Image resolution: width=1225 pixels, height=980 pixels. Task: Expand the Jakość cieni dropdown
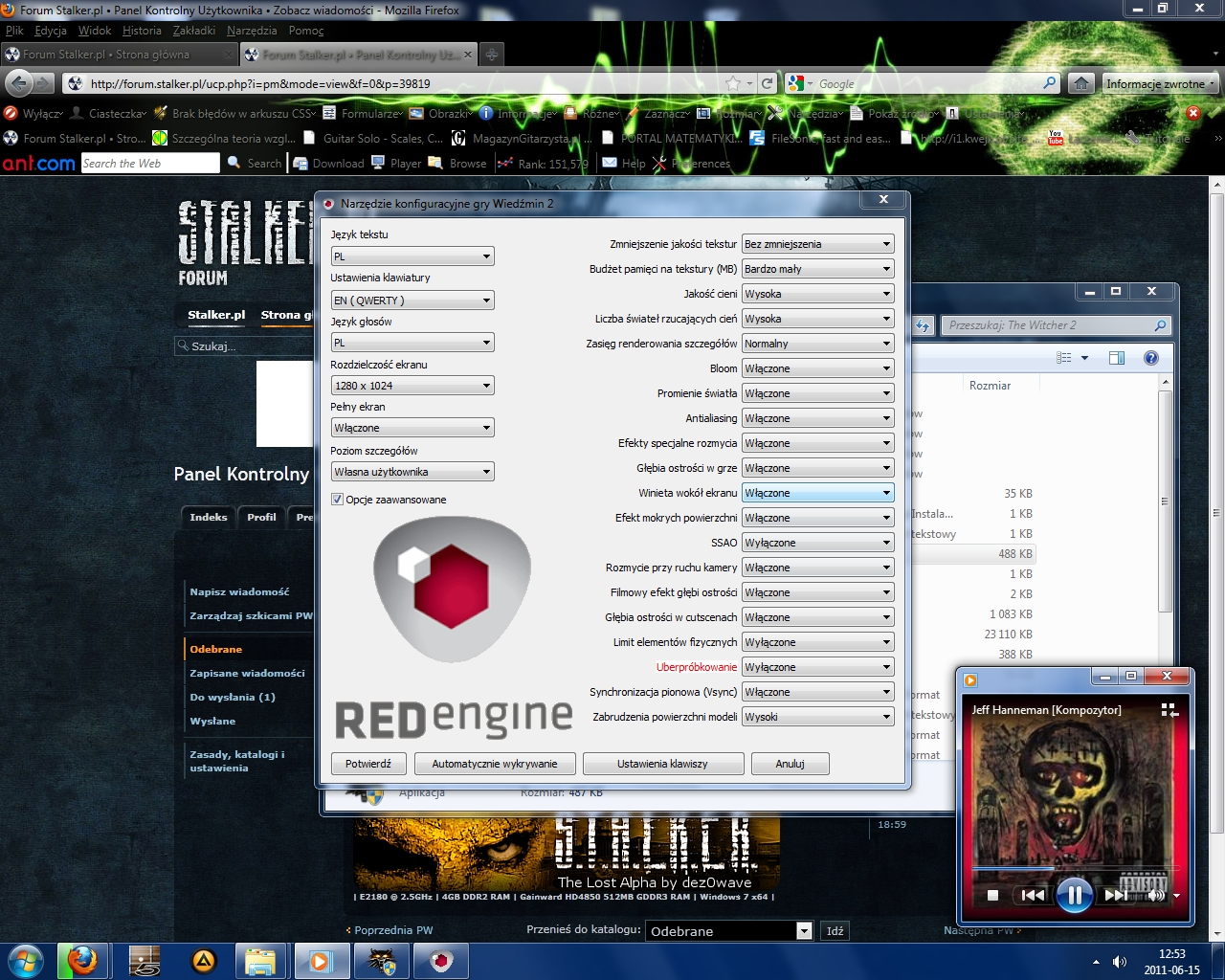point(817,294)
